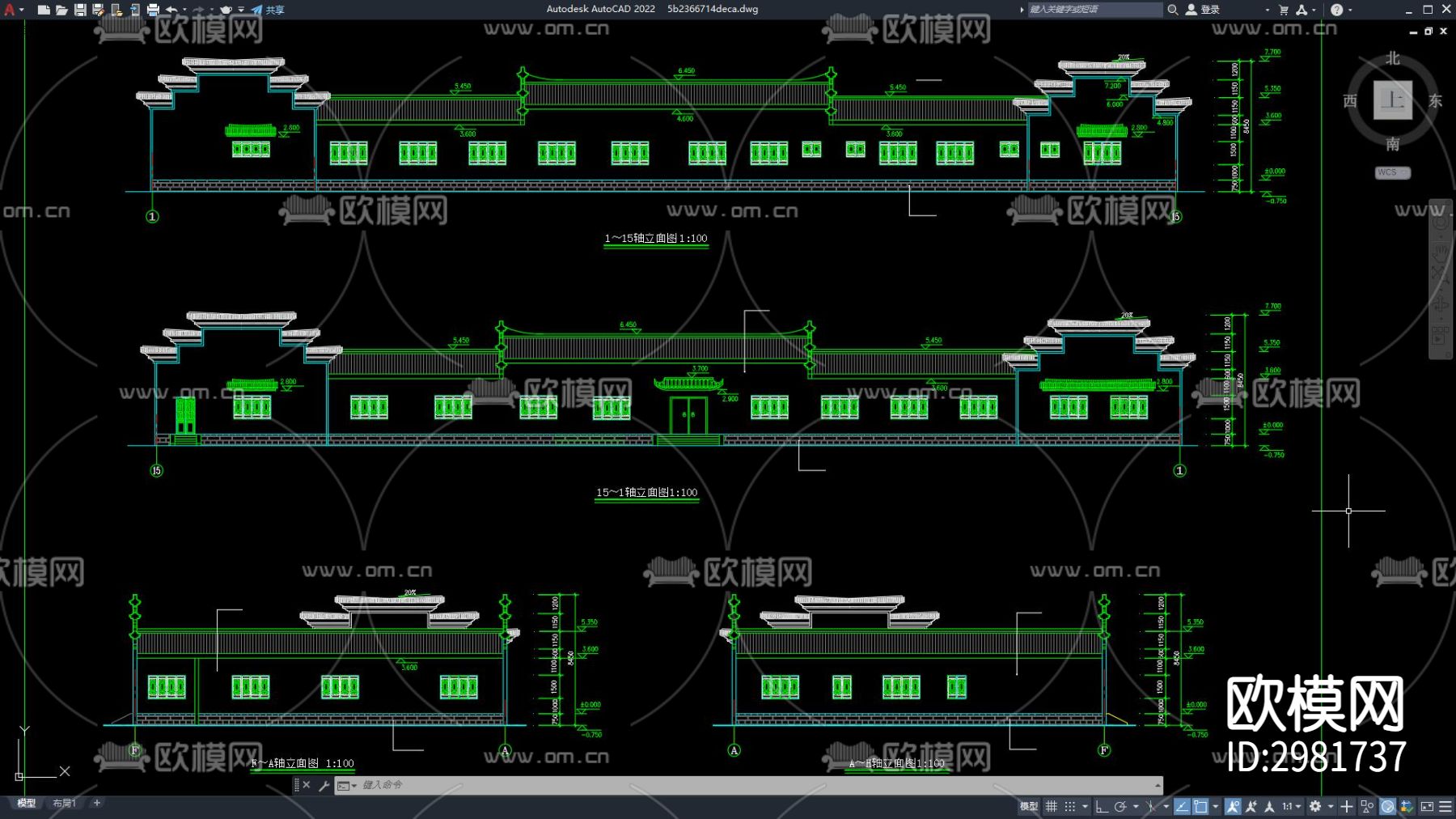This screenshot has width=1456, height=819.
Task: Open the navigation bar steering wheel
Action: 1441,223
